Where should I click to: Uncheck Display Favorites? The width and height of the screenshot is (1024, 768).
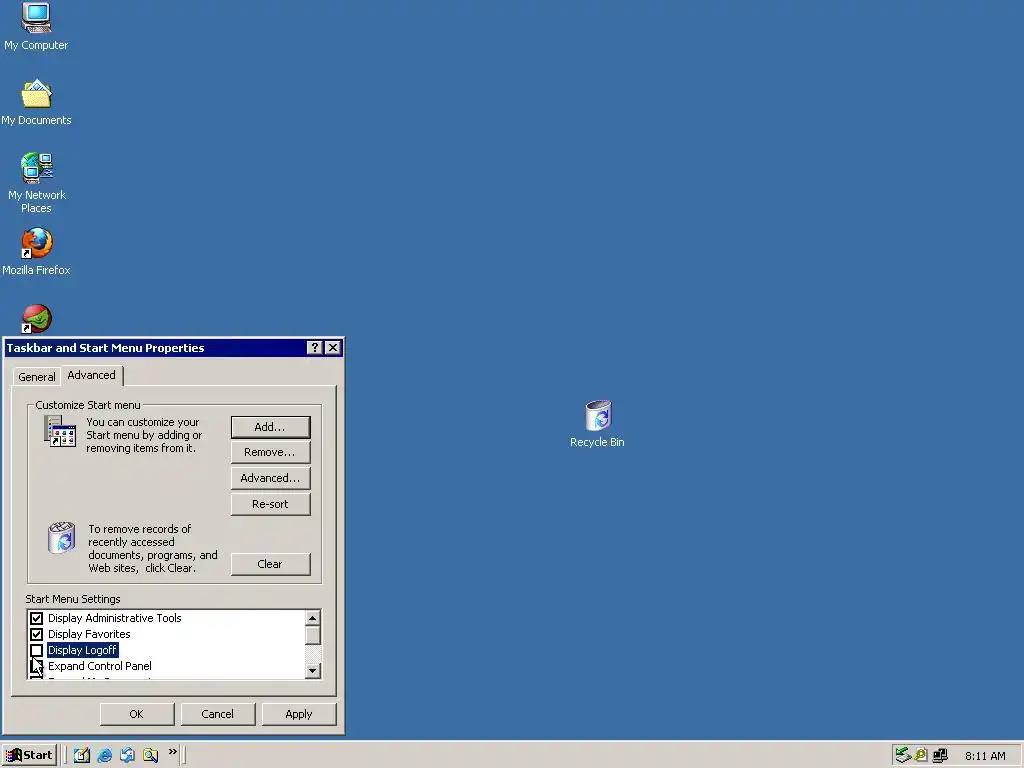(x=37, y=634)
